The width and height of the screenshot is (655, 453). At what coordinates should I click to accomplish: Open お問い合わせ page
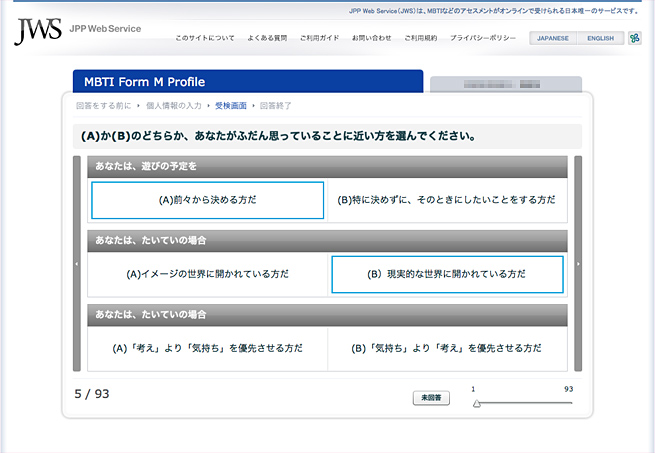click(371, 38)
